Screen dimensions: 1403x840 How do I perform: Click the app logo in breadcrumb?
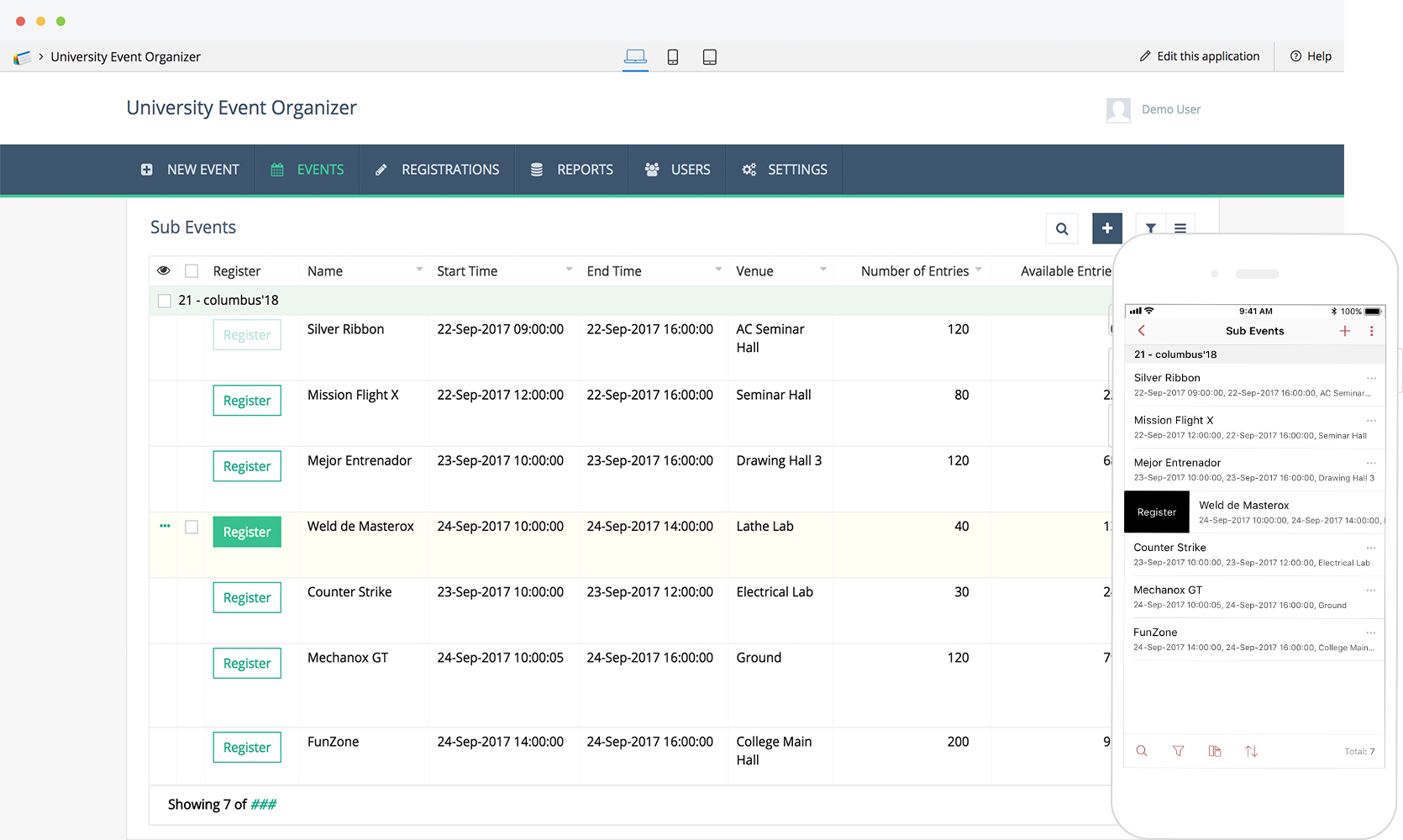pyautogui.click(x=22, y=57)
